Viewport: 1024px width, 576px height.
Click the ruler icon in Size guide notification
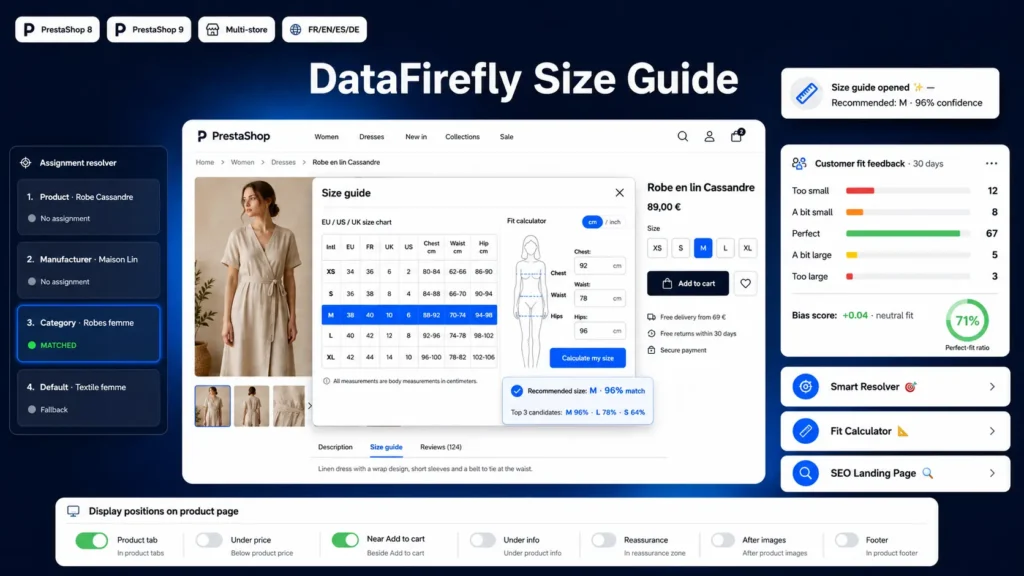807,94
